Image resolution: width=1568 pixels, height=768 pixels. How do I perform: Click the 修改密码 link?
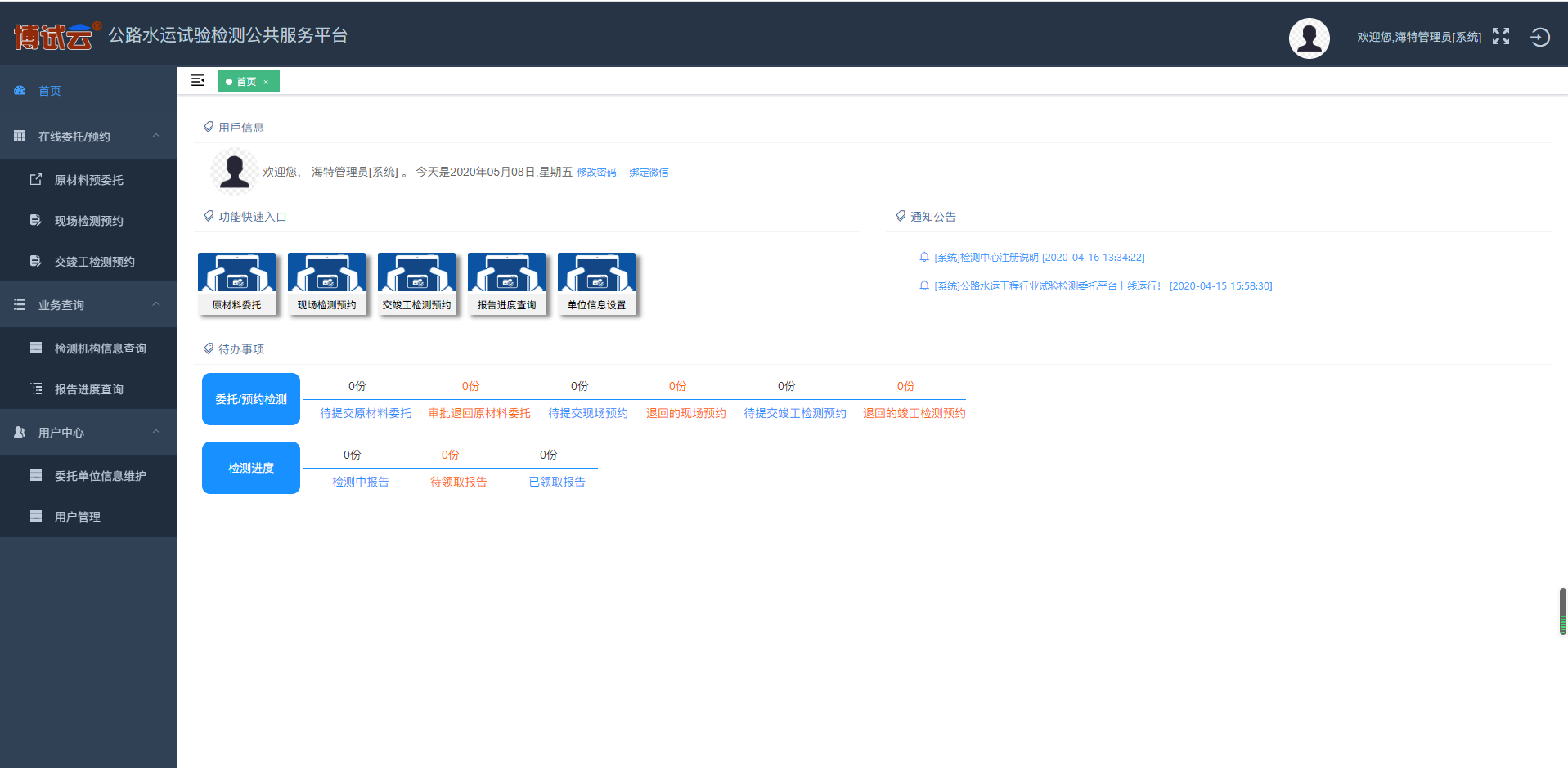(596, 173)
